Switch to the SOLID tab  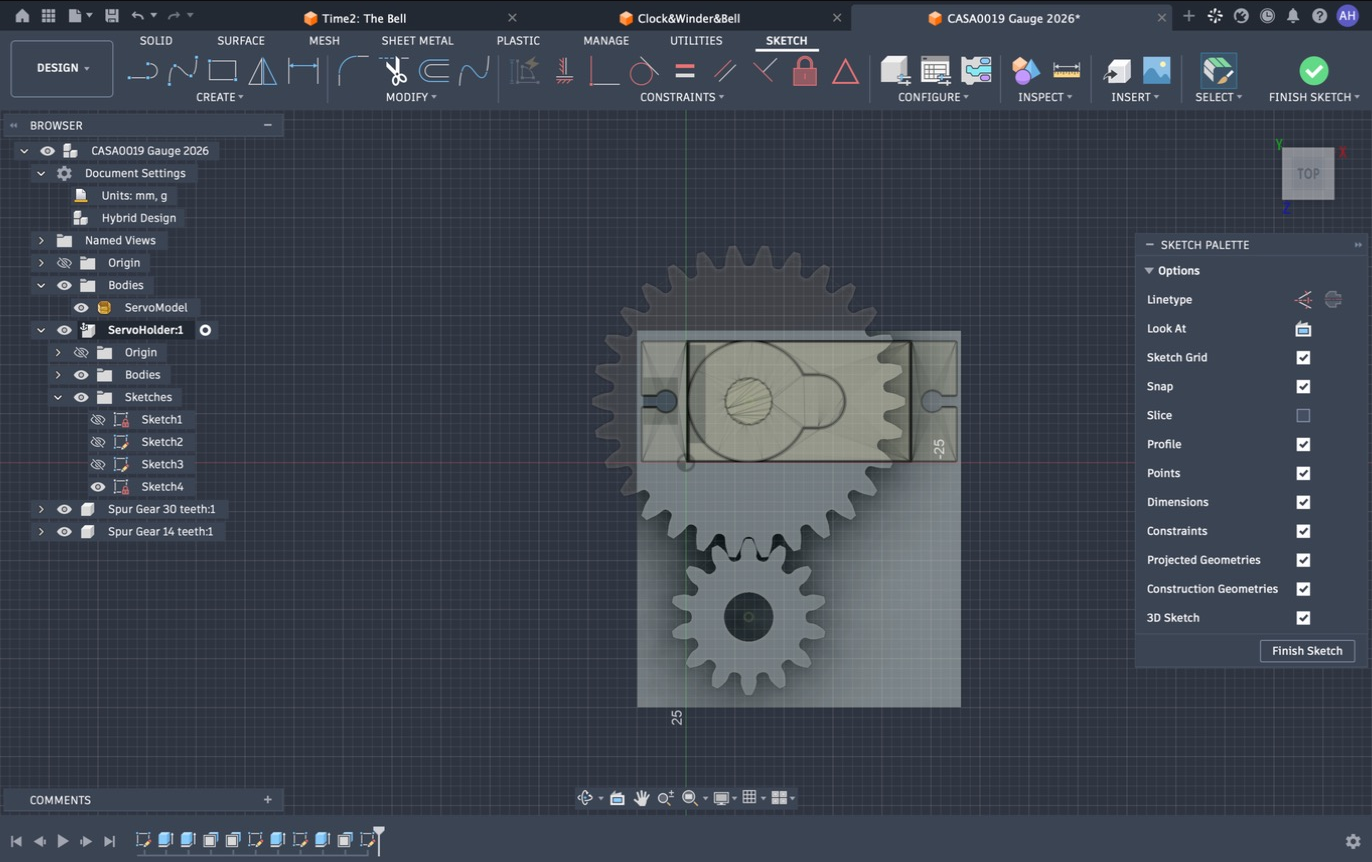point(156,41)
